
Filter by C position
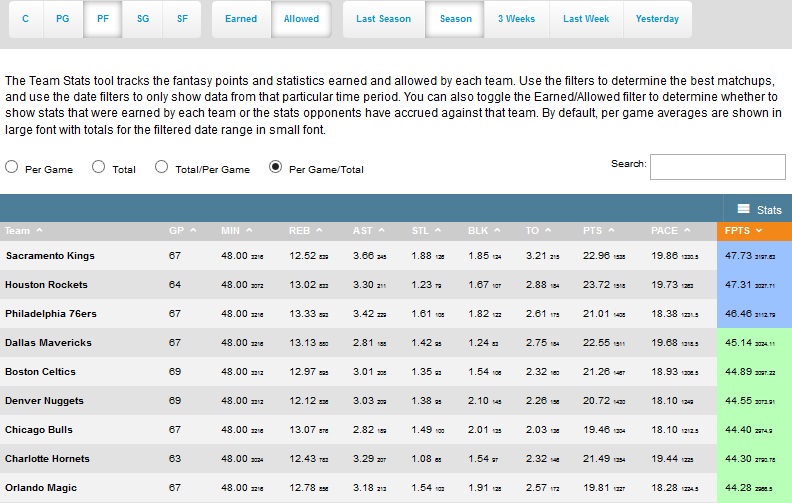click(x=26, y=19)
